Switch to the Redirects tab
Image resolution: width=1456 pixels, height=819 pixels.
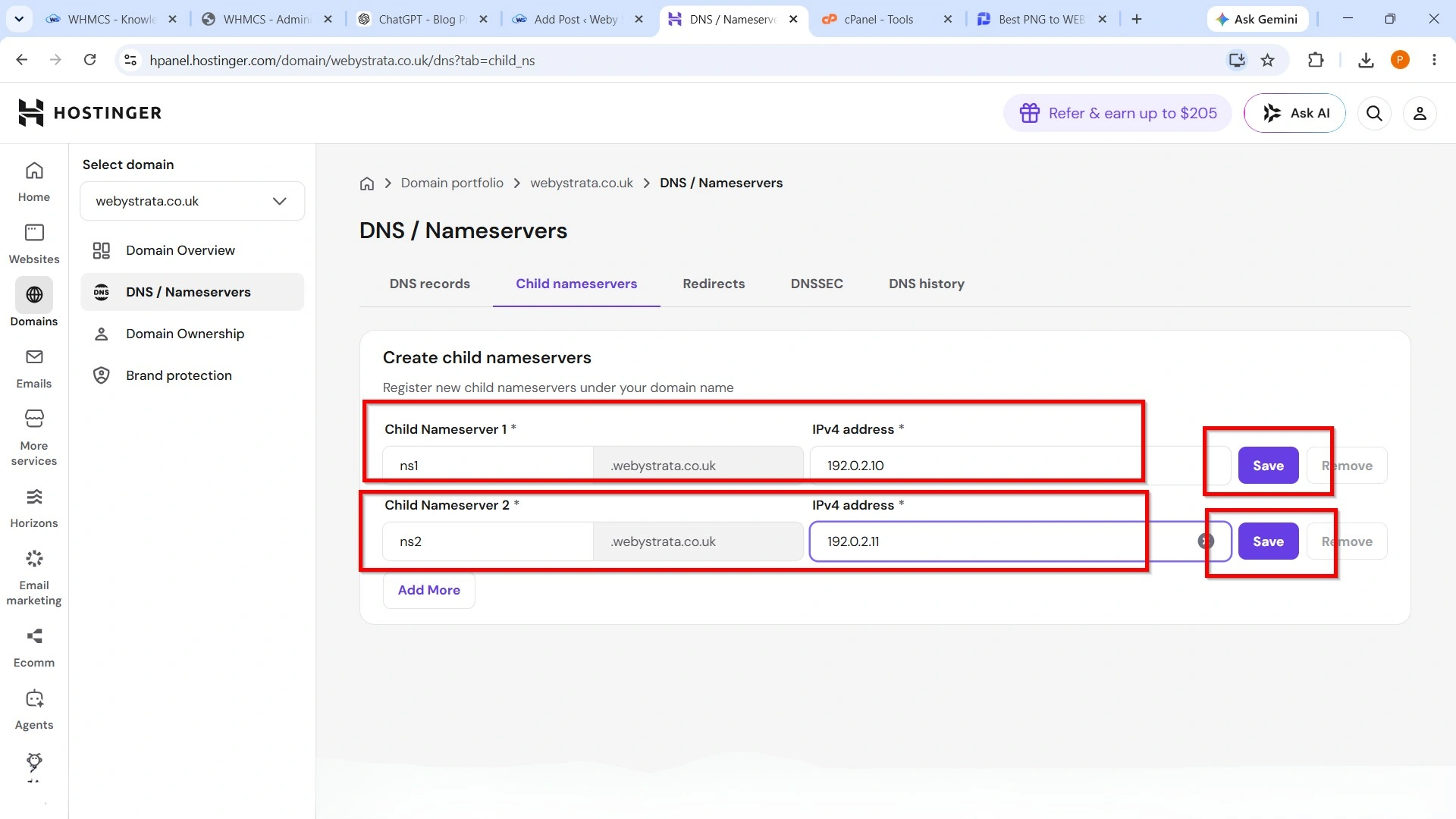coord(714,284)
